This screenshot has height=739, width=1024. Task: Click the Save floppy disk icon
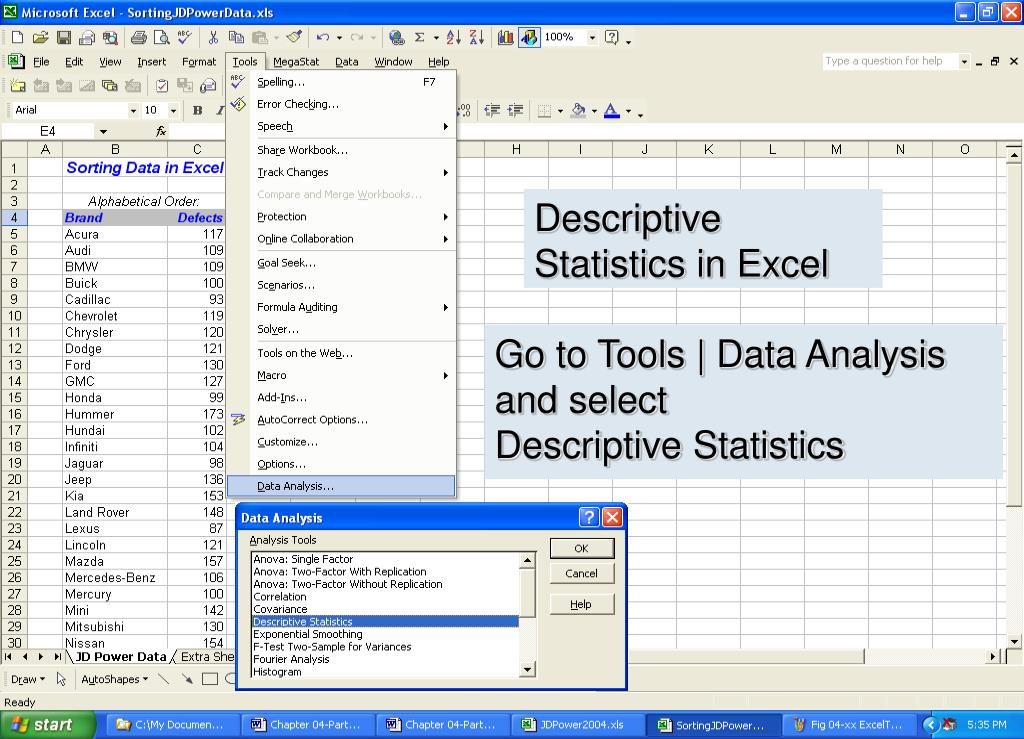[x=63, y=37]
